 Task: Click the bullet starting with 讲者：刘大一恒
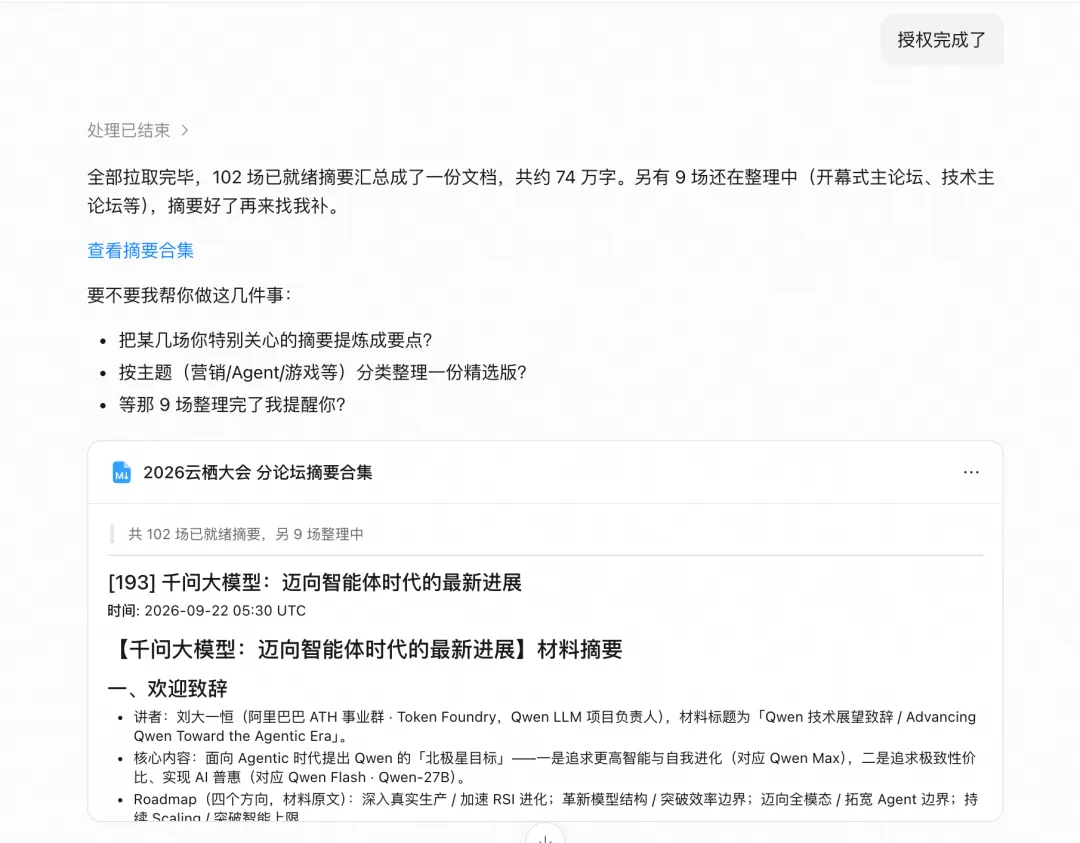tap(554, 727)
